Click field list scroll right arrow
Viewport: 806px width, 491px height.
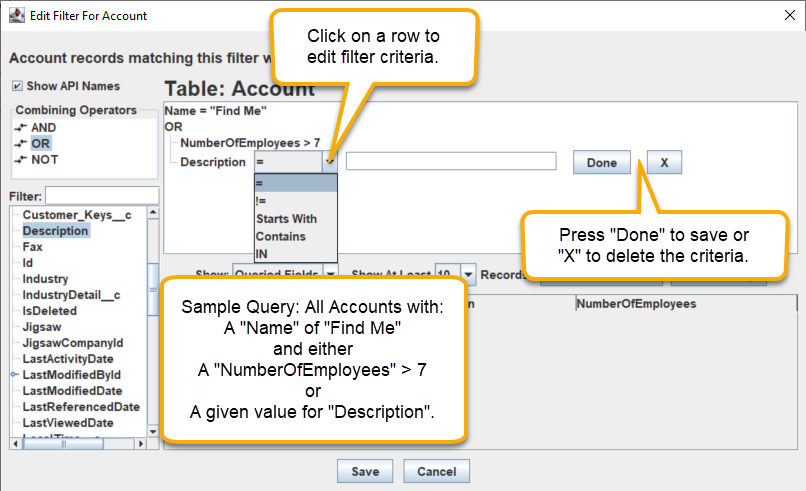click(141, 444)
